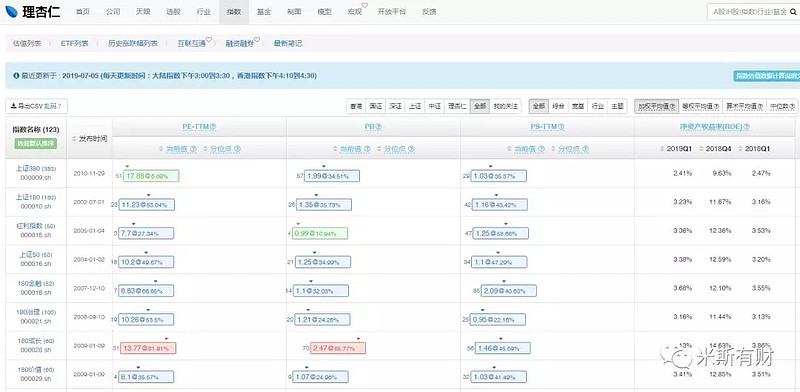The image size is (800, 392).
Task: Switch to 历史涨跌幅列表 sub-tab
Action: click(133, 43)
